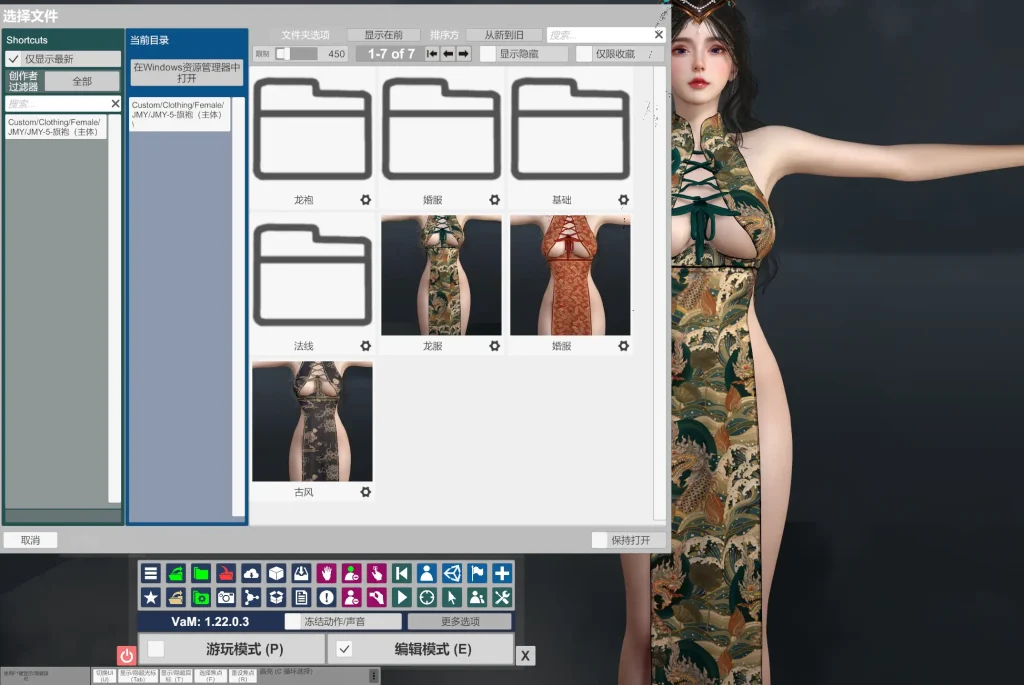The image size is (1024, 685).
Task: Tick the 保持打开 checkbox
Action: pyautogui.click(x=600, y=540)
